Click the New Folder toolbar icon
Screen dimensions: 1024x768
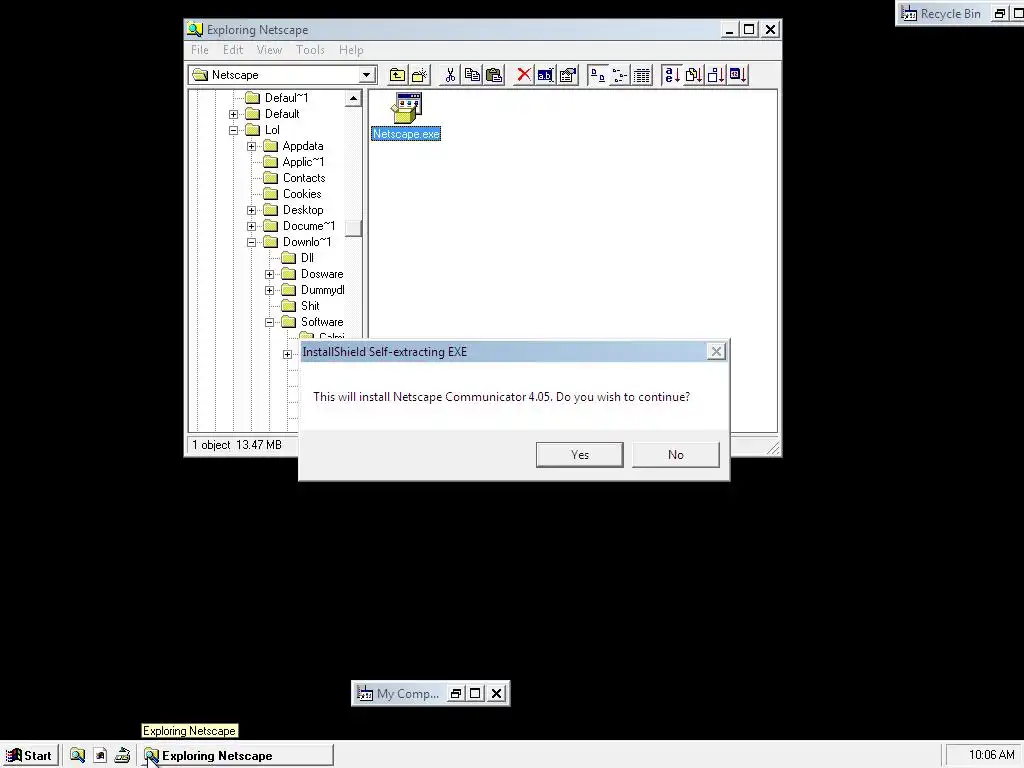pyautogui.click(x=419, y=75)
